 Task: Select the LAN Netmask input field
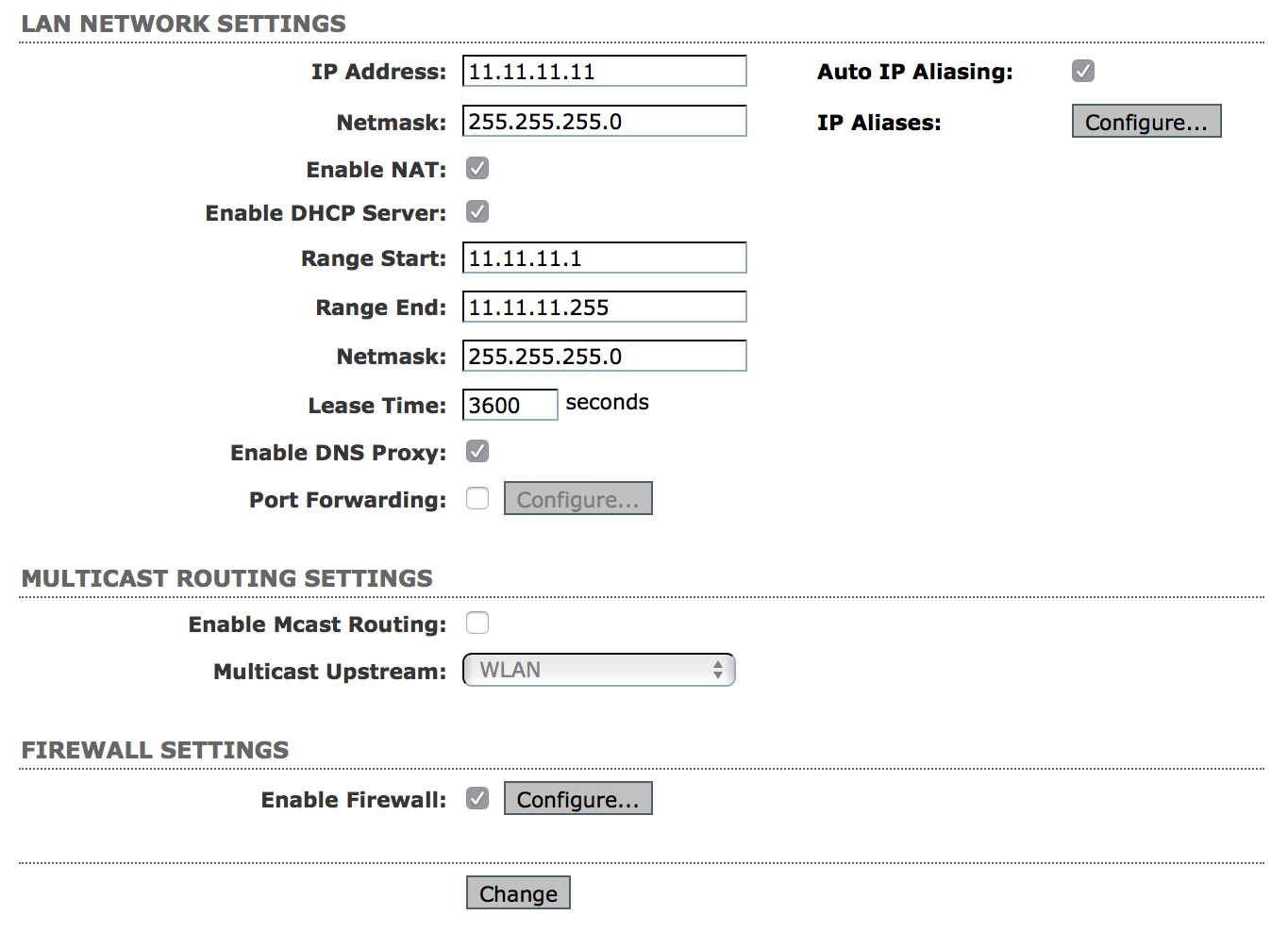coord(604,122)
